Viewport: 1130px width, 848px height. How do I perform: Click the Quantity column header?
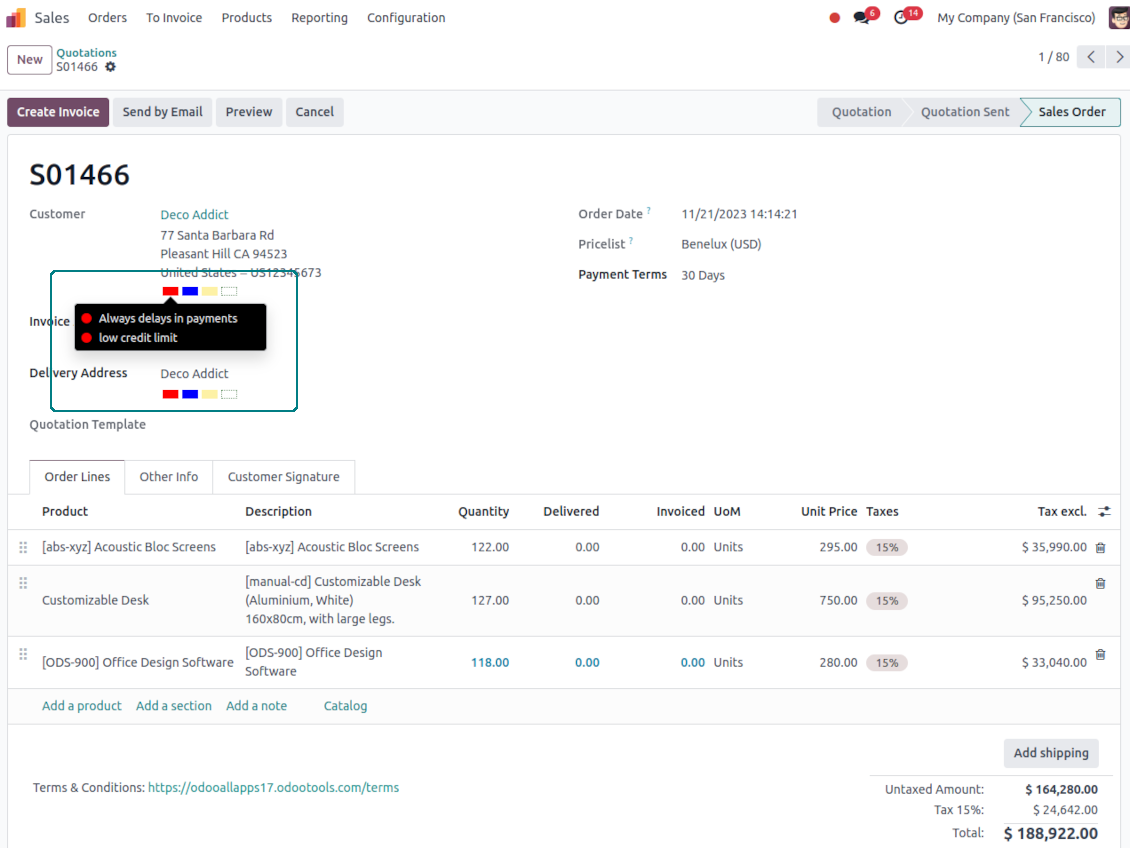click(x=483, y=512)
